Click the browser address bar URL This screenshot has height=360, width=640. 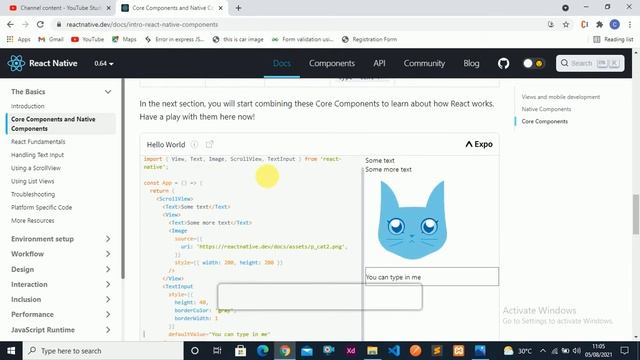142,24
